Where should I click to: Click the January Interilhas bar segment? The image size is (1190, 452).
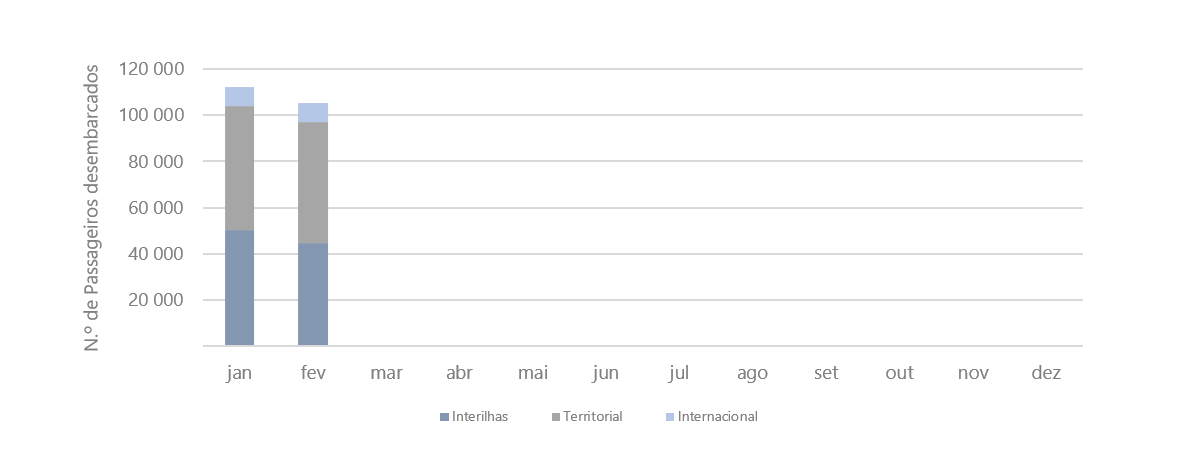click(x=239, y=288)
